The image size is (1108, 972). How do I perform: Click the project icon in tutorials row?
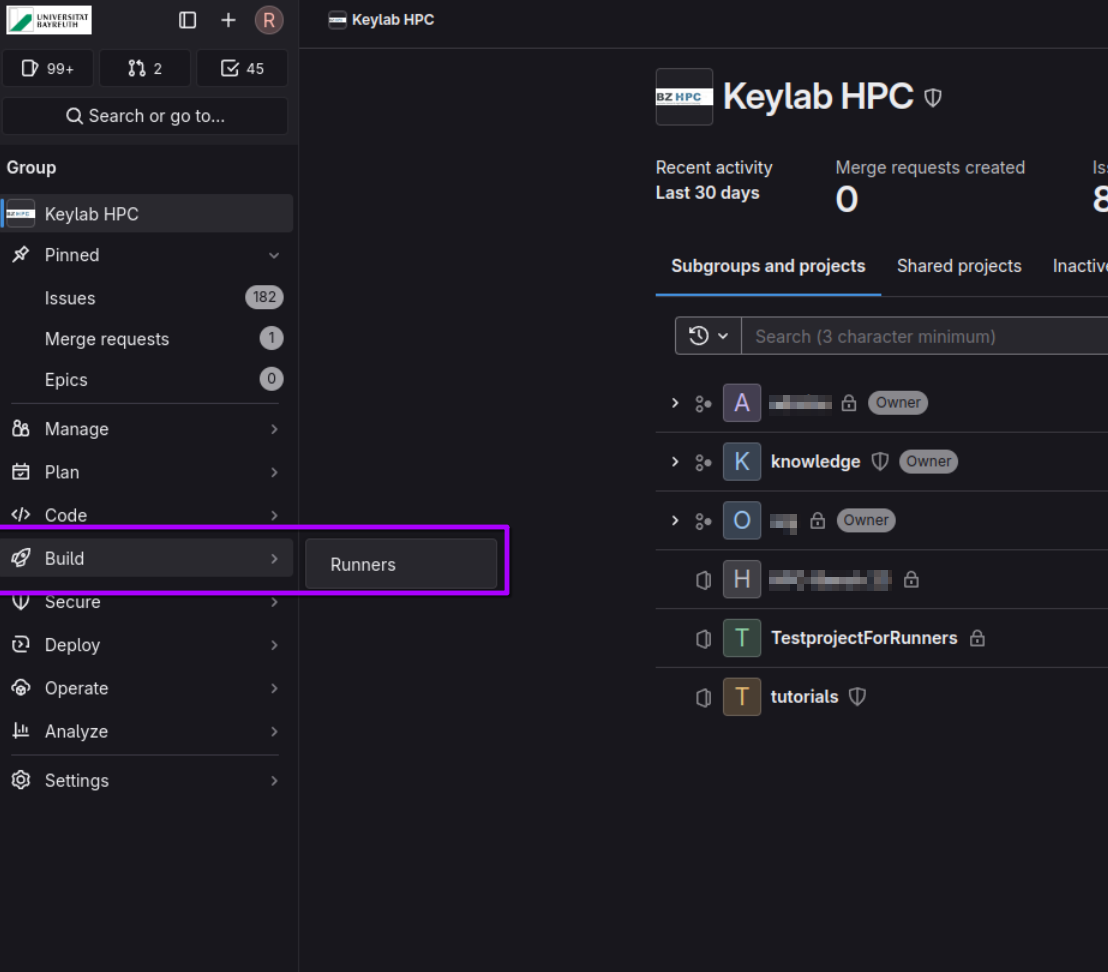(703, 697)
